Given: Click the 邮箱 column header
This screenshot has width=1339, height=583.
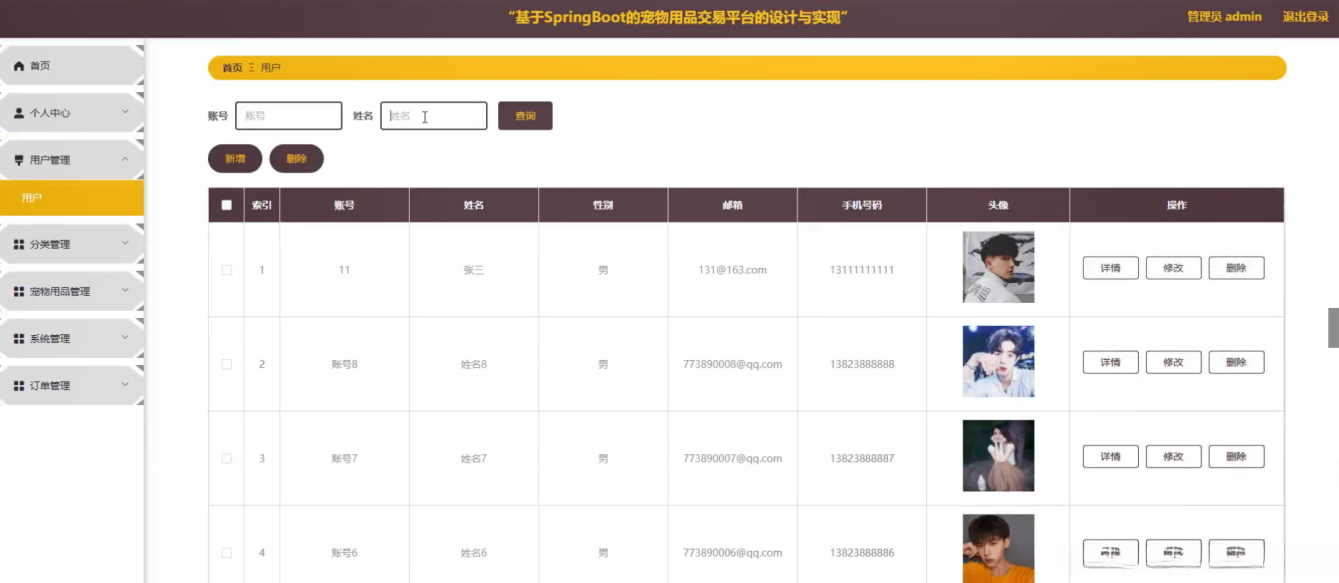Looking at the screenshot, I should click(732, 205).
